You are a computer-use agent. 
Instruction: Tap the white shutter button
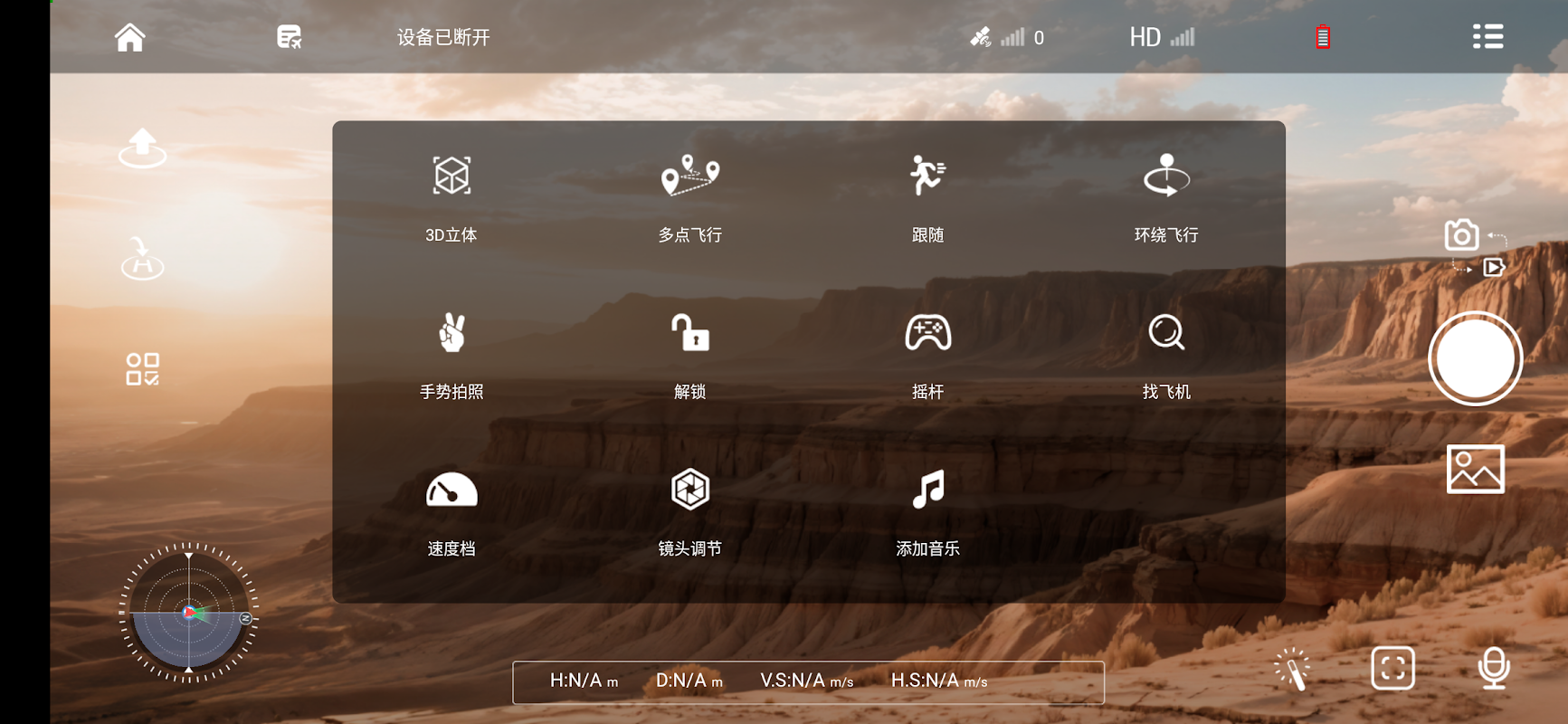tap(1475, 359)
